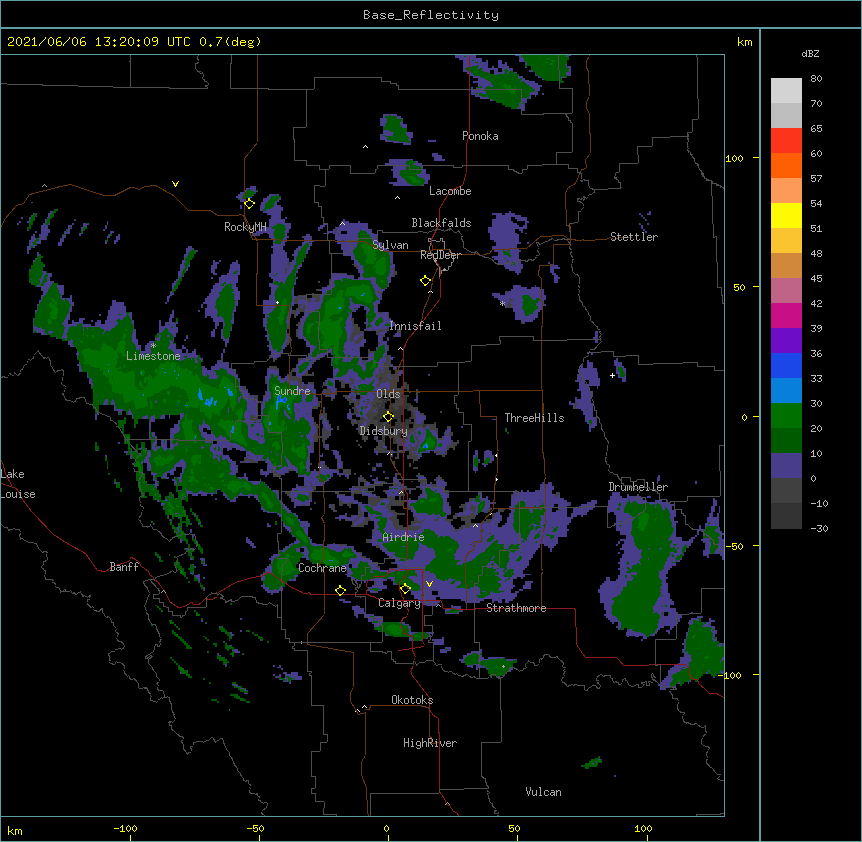
Task: Click the Didsbury town label
Action: coord(383,431)
